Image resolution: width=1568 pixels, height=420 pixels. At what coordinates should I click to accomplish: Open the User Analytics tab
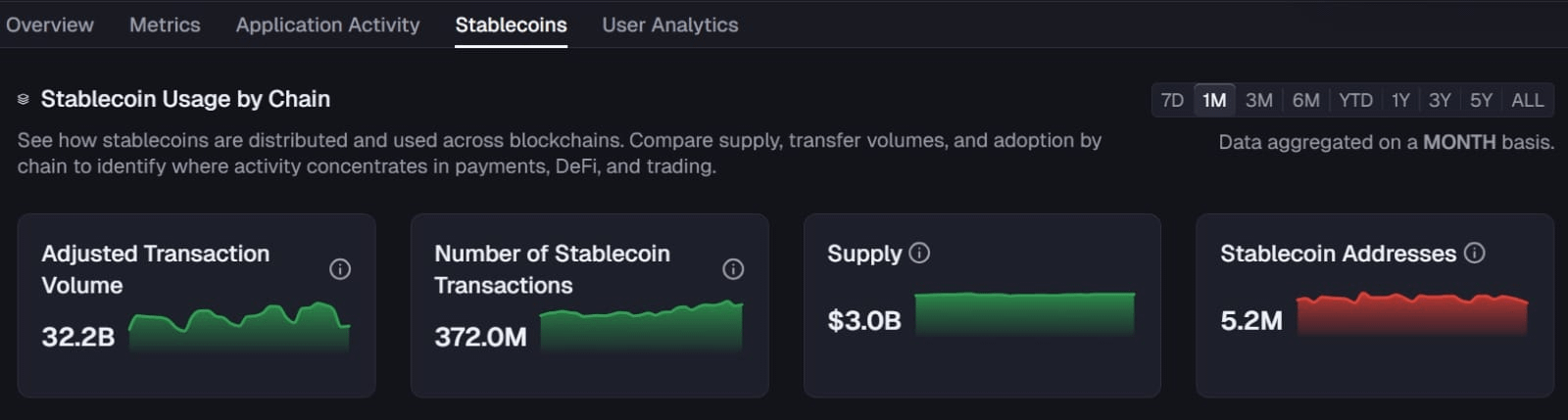pos(670,24)
